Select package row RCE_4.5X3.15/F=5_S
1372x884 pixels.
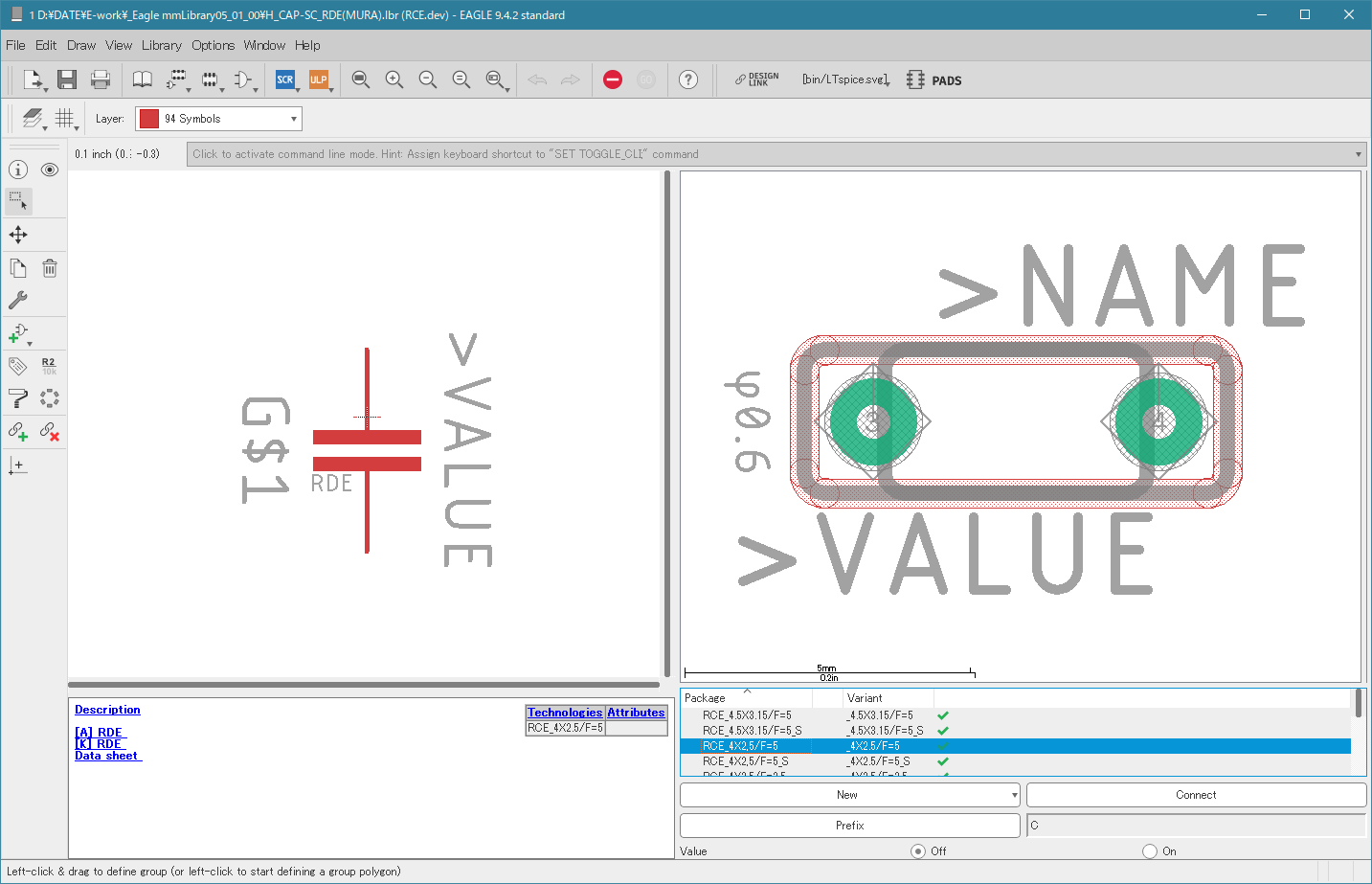1016,731
